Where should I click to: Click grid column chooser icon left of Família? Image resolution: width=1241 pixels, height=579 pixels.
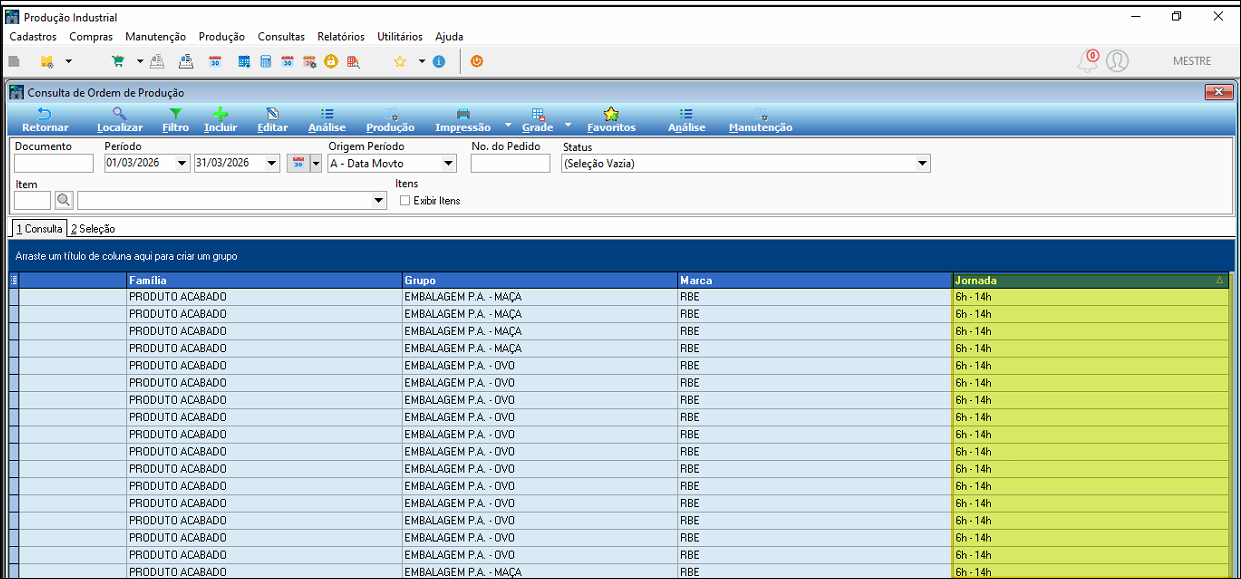pyautogui.click(x=14, y=281)
